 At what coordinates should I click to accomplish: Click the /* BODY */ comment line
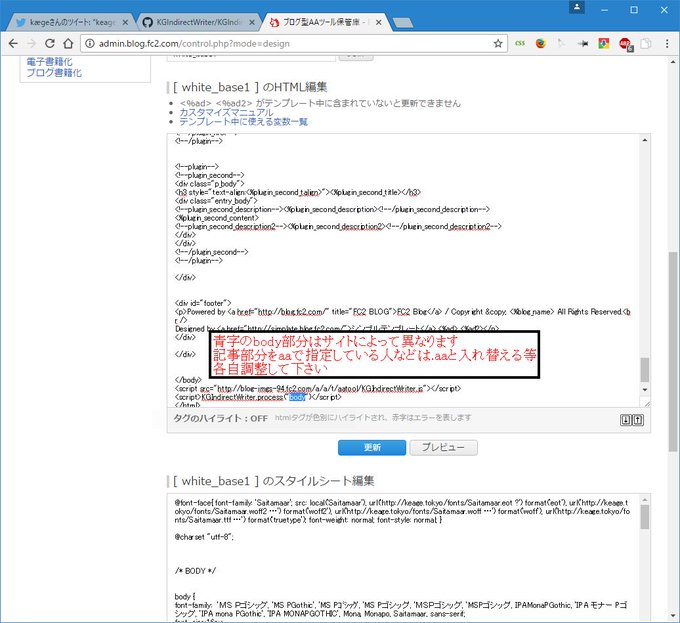point(195,571)
